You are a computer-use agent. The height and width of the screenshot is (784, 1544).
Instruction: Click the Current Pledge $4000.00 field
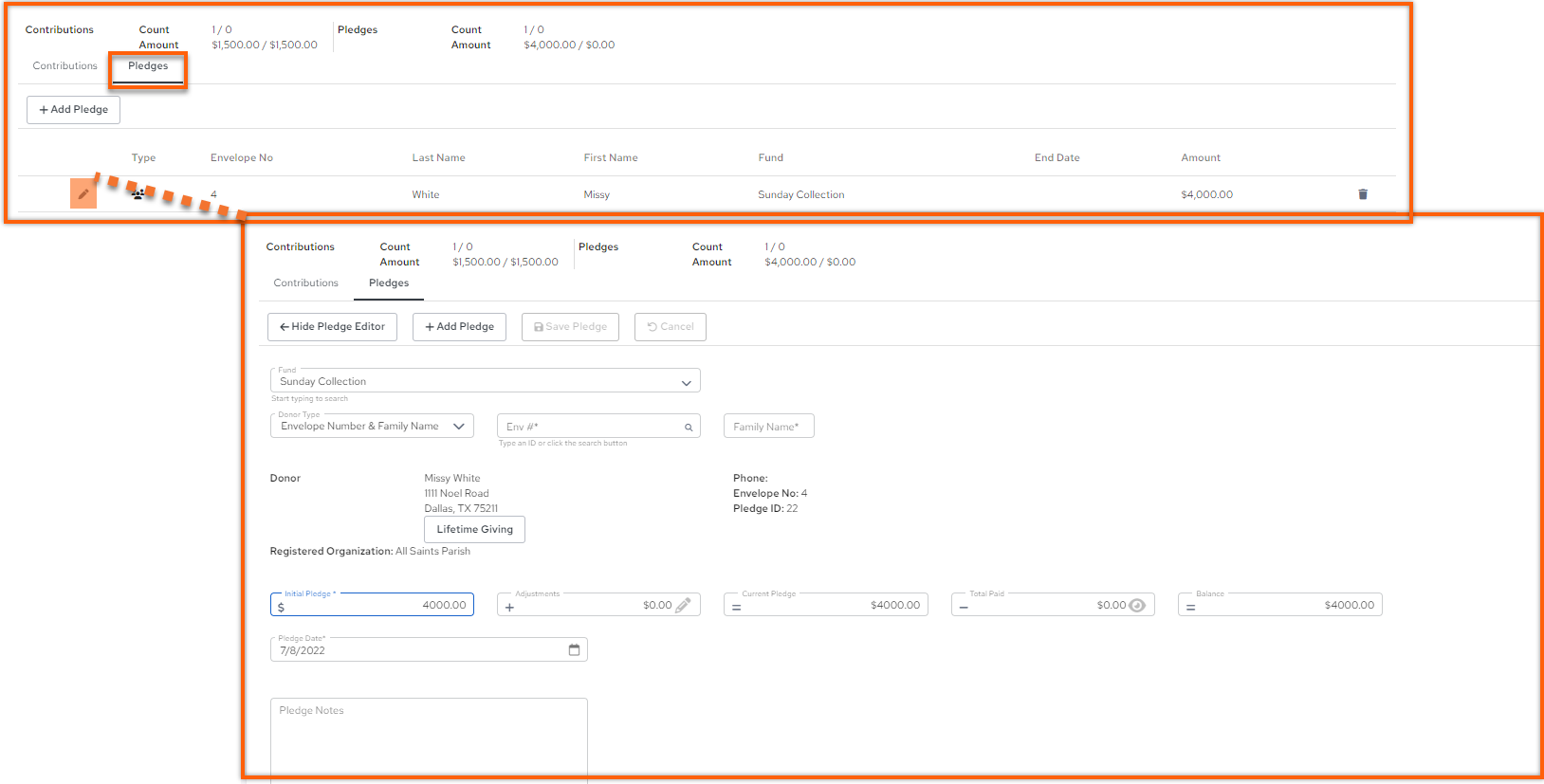pos(825,605)
